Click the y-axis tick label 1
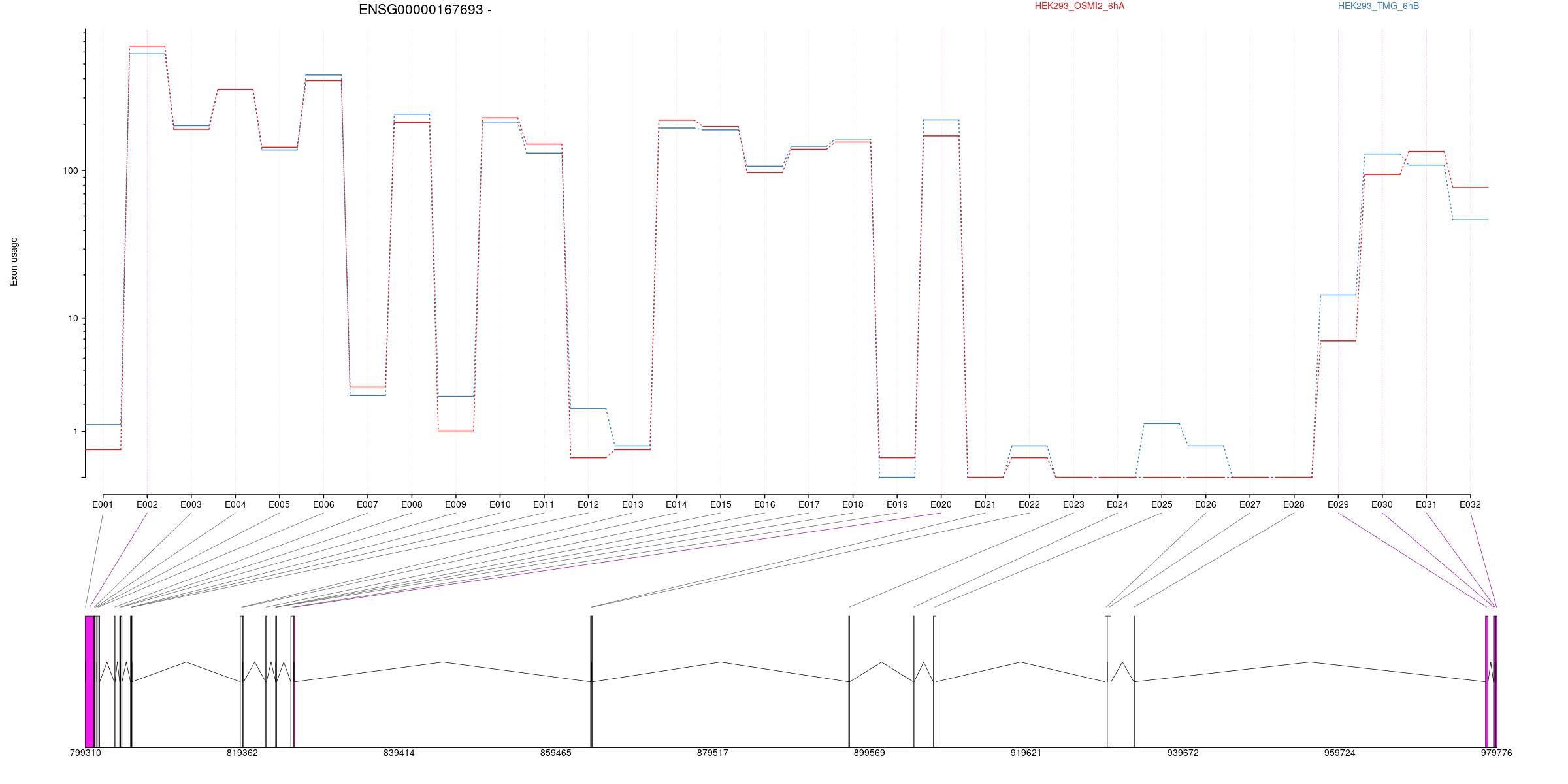This screenshot has height=784, width=1568. coord(75,431)
